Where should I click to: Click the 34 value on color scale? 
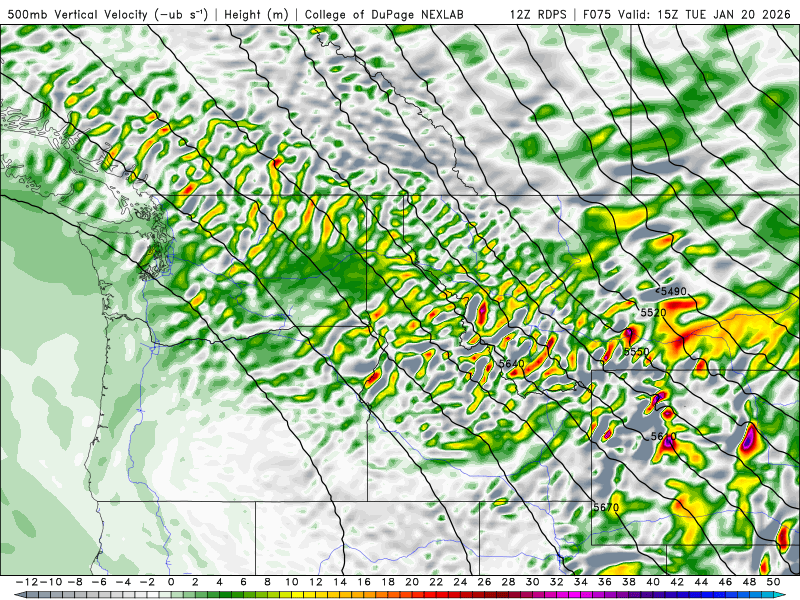point(581,582)
